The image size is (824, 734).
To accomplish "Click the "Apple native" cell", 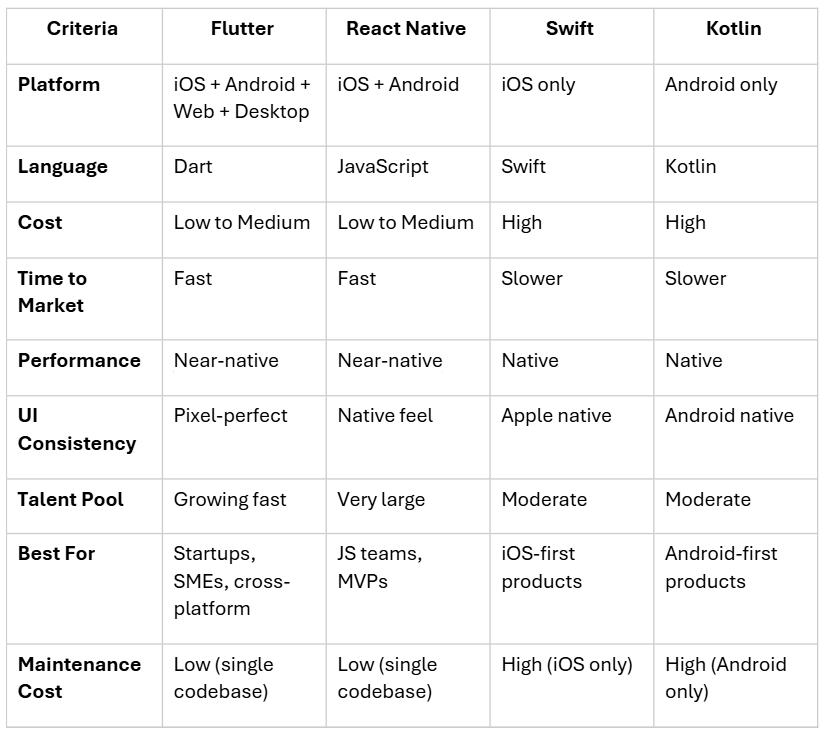I will [556, 415].
